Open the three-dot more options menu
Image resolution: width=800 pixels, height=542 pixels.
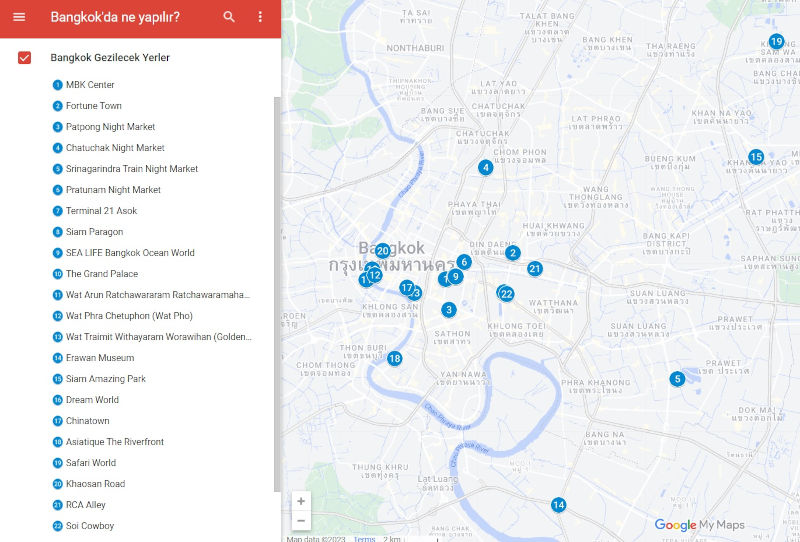tap(260, 17)
